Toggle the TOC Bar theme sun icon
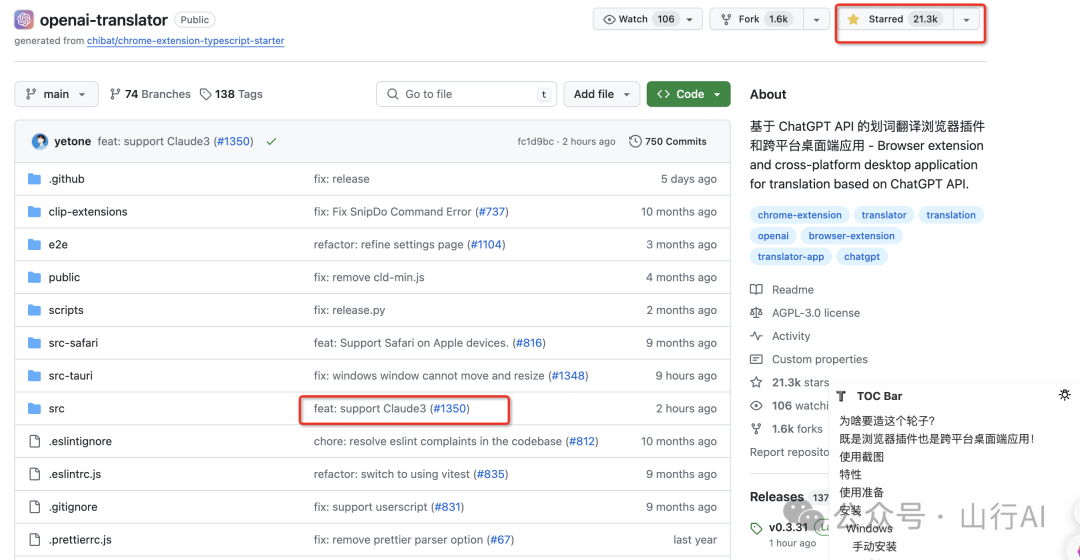 pos(1064,396)
